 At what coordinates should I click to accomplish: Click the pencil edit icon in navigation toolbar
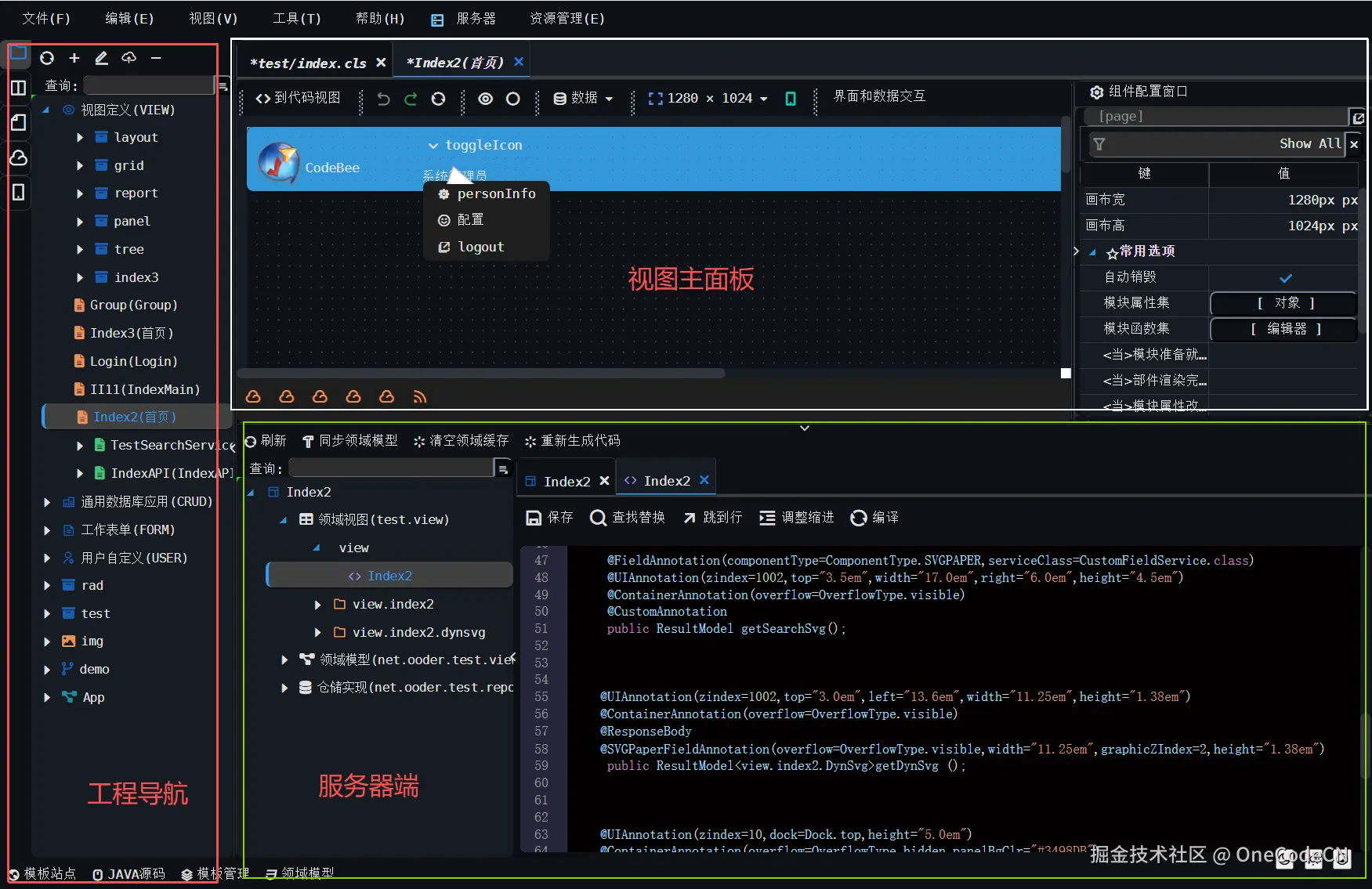point(101,58)
